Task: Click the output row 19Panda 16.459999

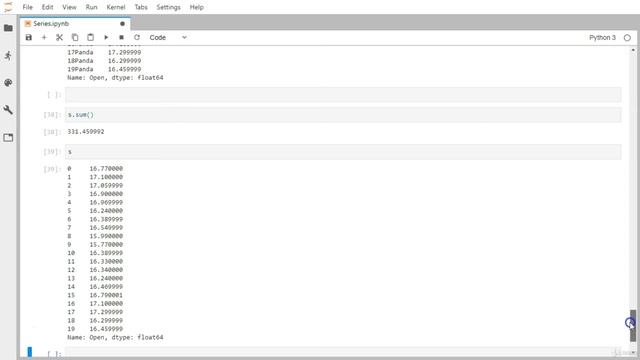Action: [x=104, y=69]
